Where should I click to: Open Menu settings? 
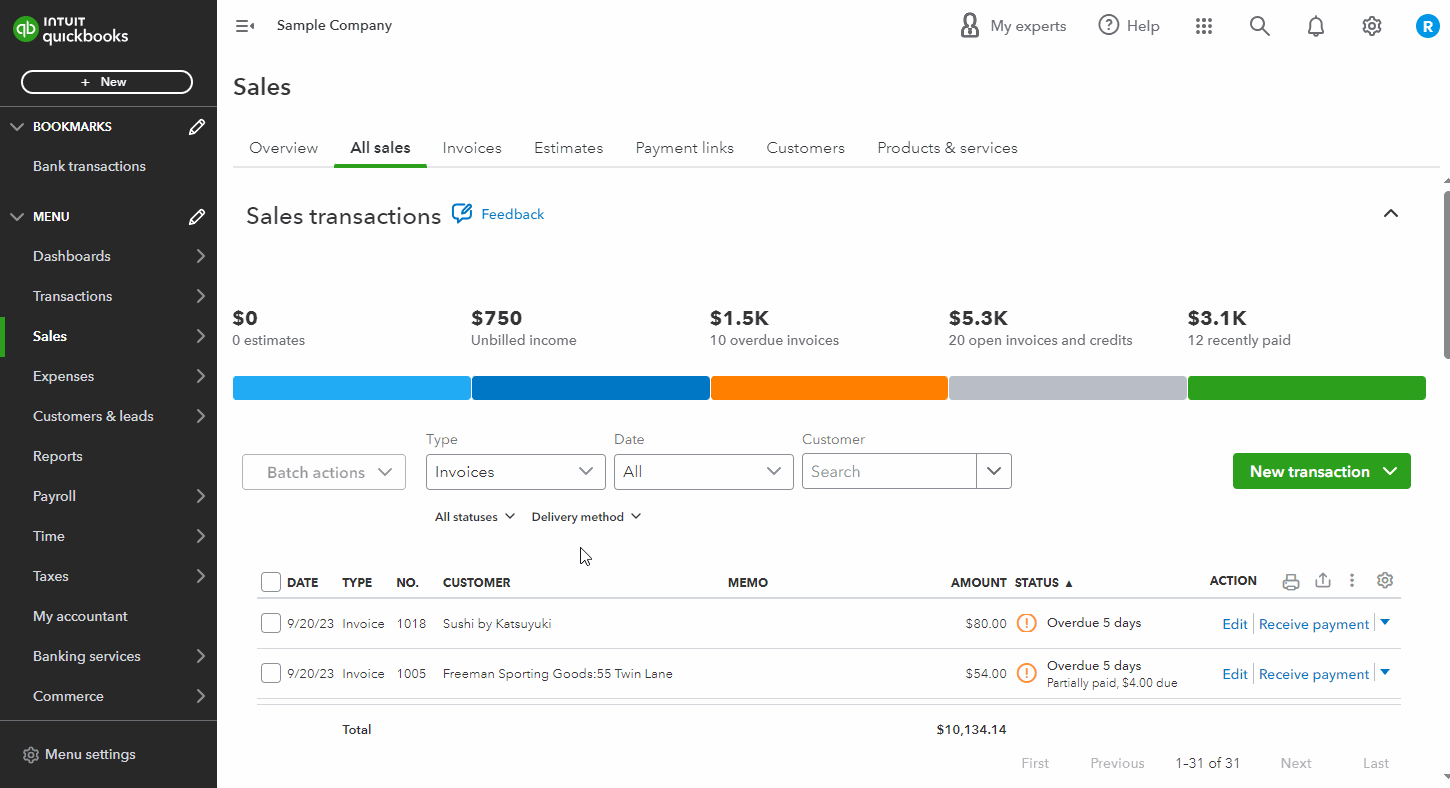79,755
